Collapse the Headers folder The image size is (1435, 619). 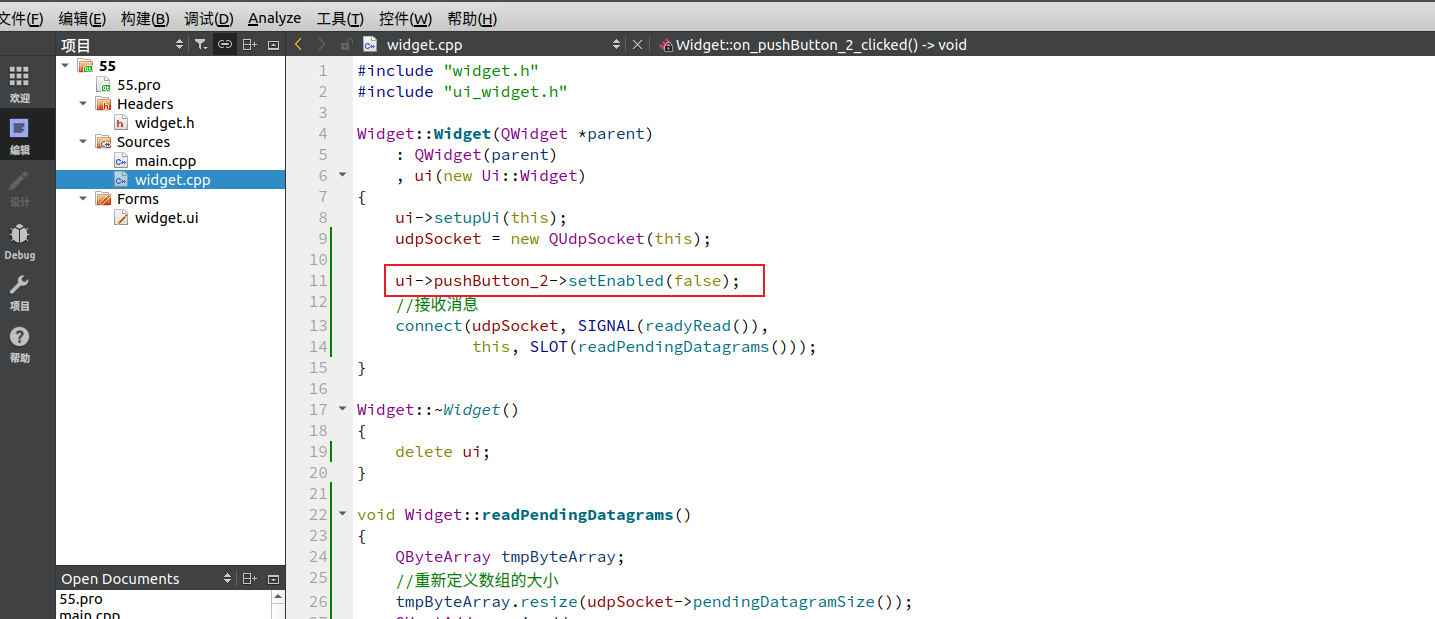coord(83,104)
